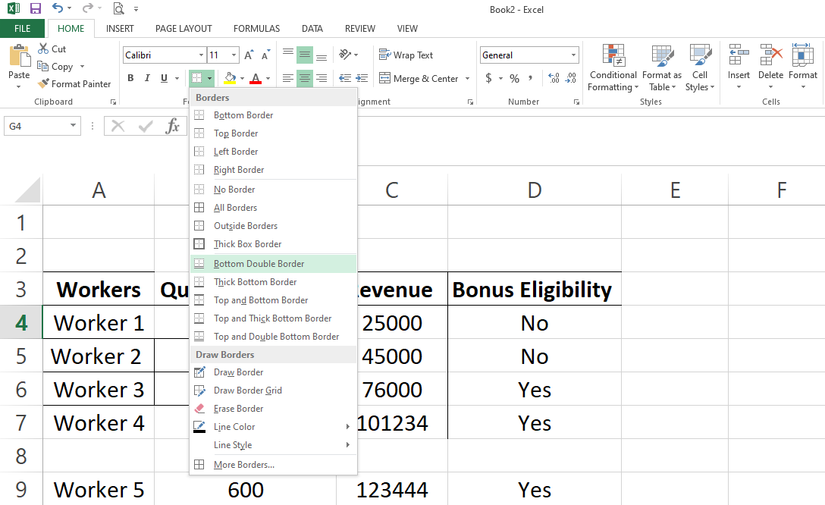
Task: Click the Fill Color paint bucket icon
Action: click(230, 78)
